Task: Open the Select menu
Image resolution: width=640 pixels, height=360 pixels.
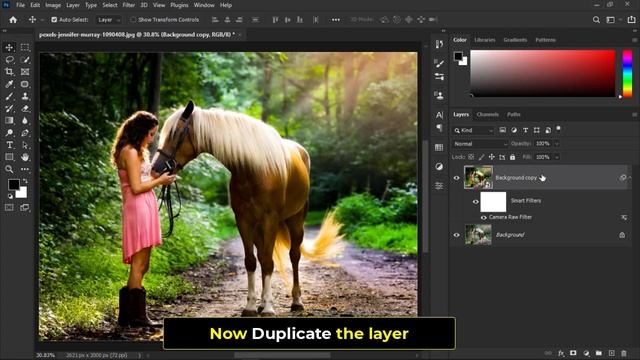Action: (110, 5)
